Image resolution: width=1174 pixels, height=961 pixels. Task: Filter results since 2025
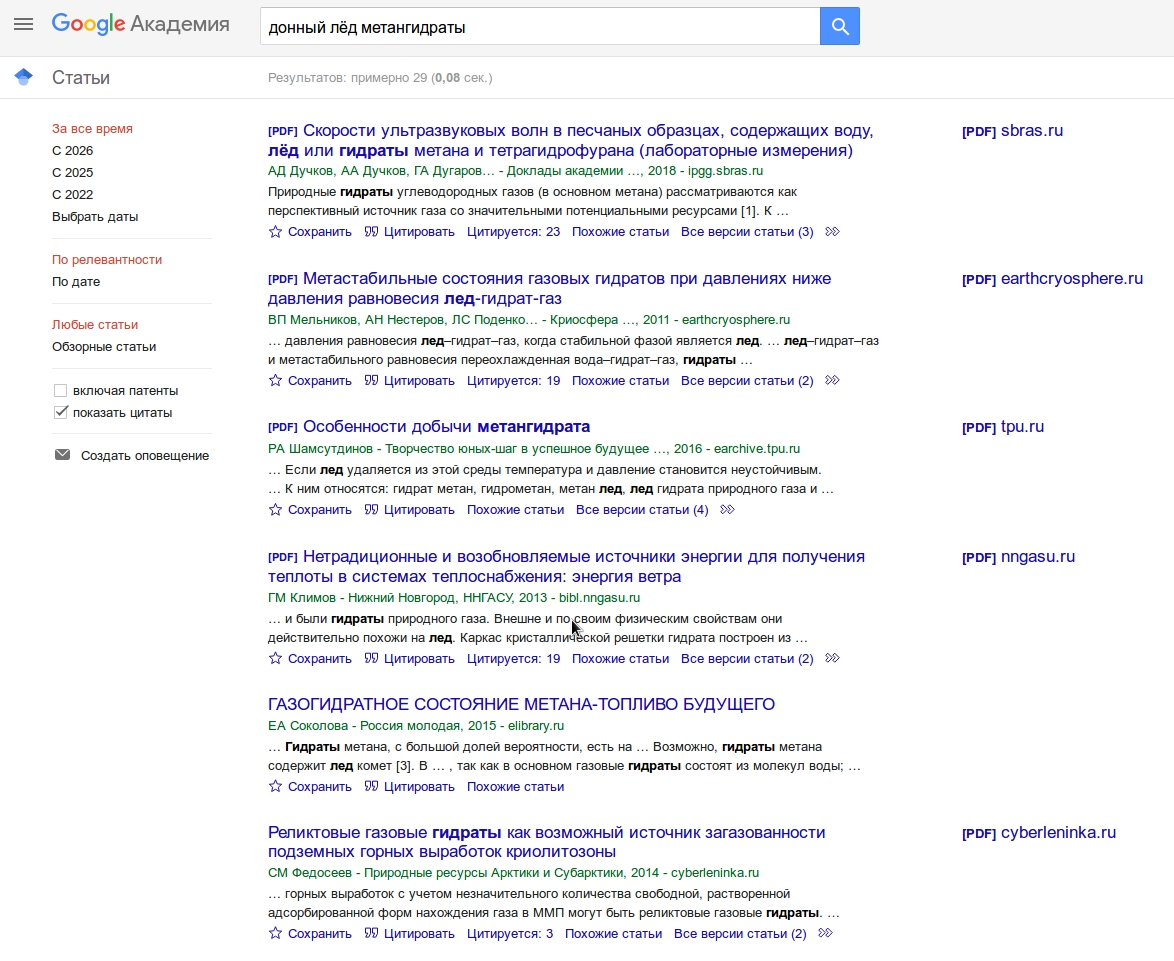(72, 173)
